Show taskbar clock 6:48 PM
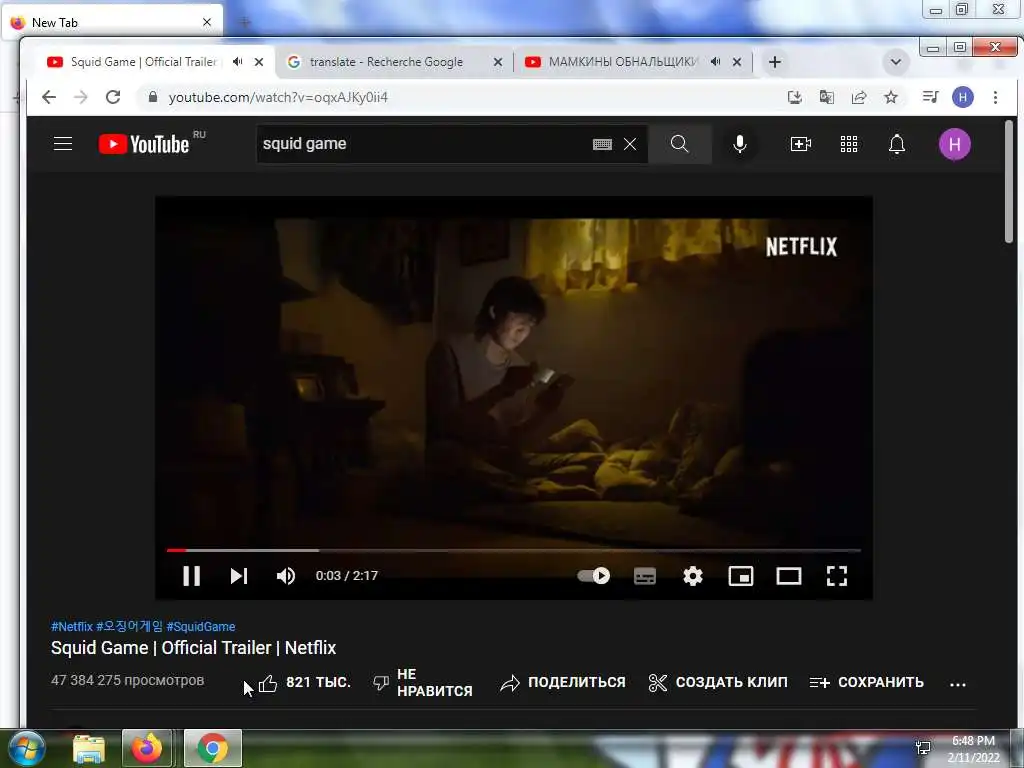The image size is (1024, 768). 973,741
